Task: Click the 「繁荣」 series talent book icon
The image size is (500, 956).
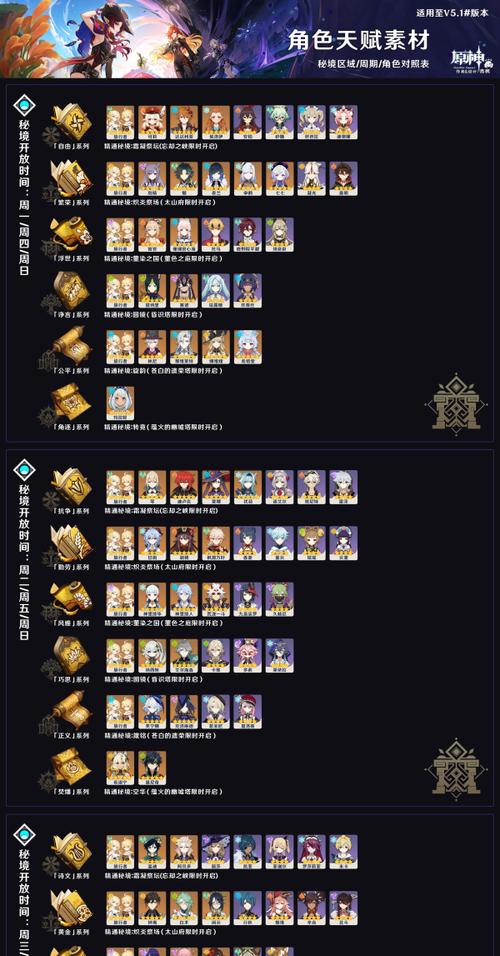Action: click(71, 177)
